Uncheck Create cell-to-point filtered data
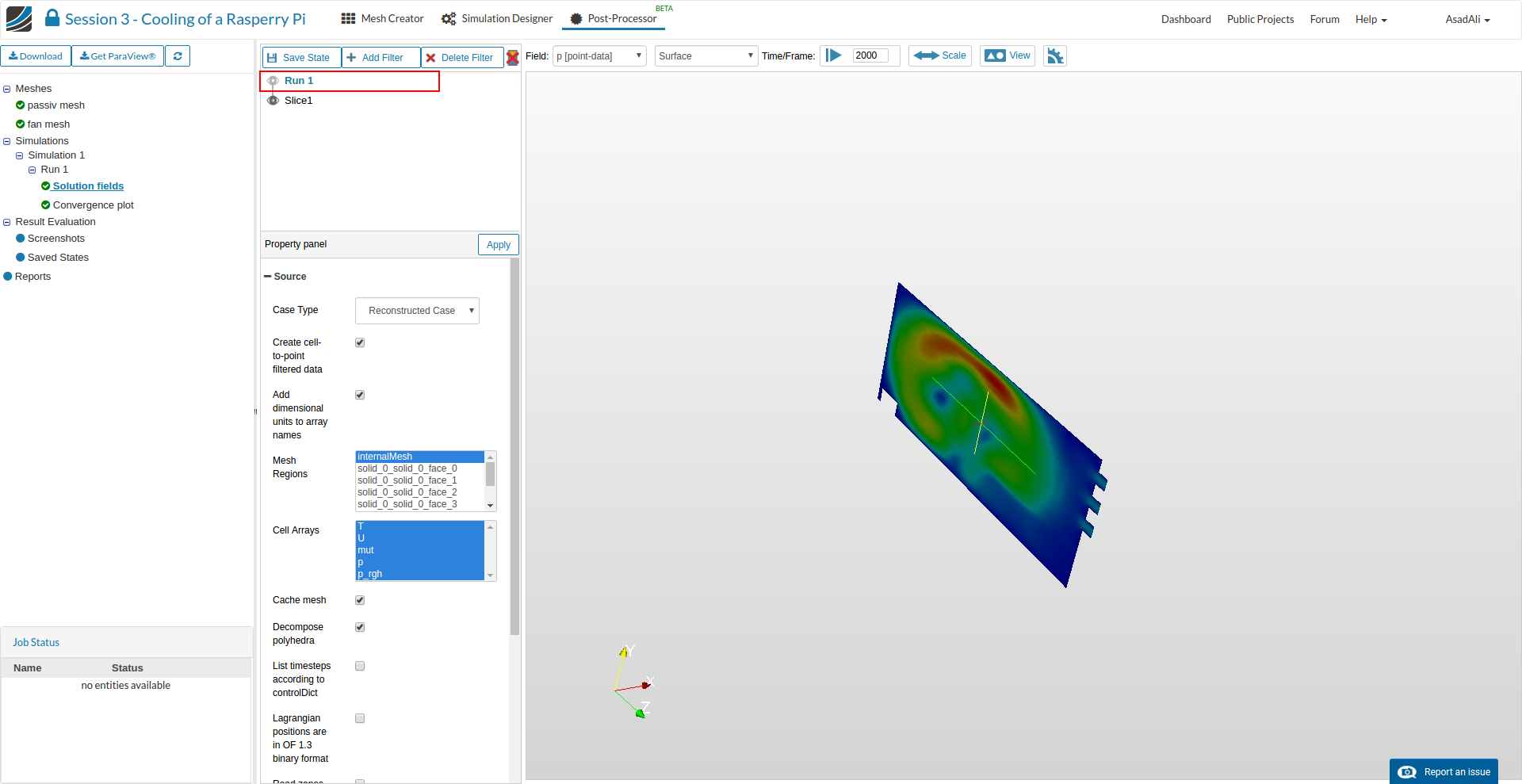The height and width of the screenshot is (784, 1522). [360, 342]
